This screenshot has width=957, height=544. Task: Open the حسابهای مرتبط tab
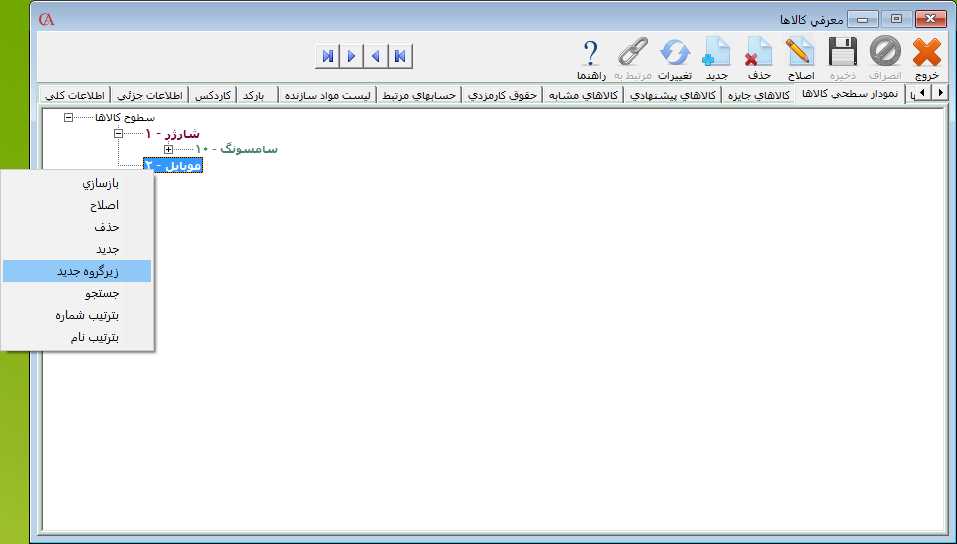click(419, 95)
